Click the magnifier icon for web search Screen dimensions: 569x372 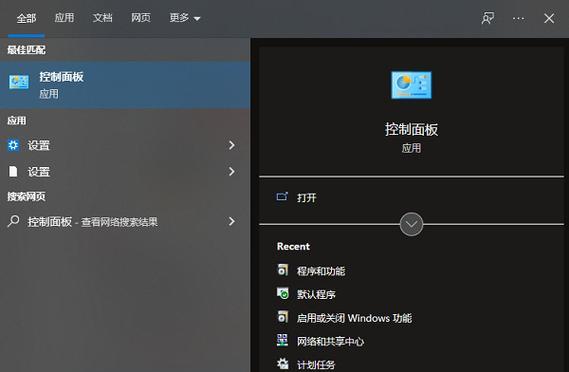click(13, 221)
